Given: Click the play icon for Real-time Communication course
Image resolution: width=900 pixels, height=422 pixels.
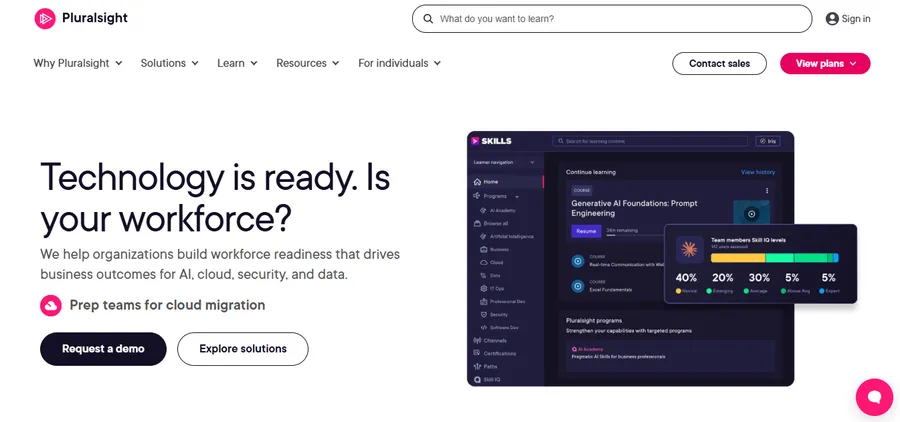Looking at the screenshot, I should click(578, 261).
